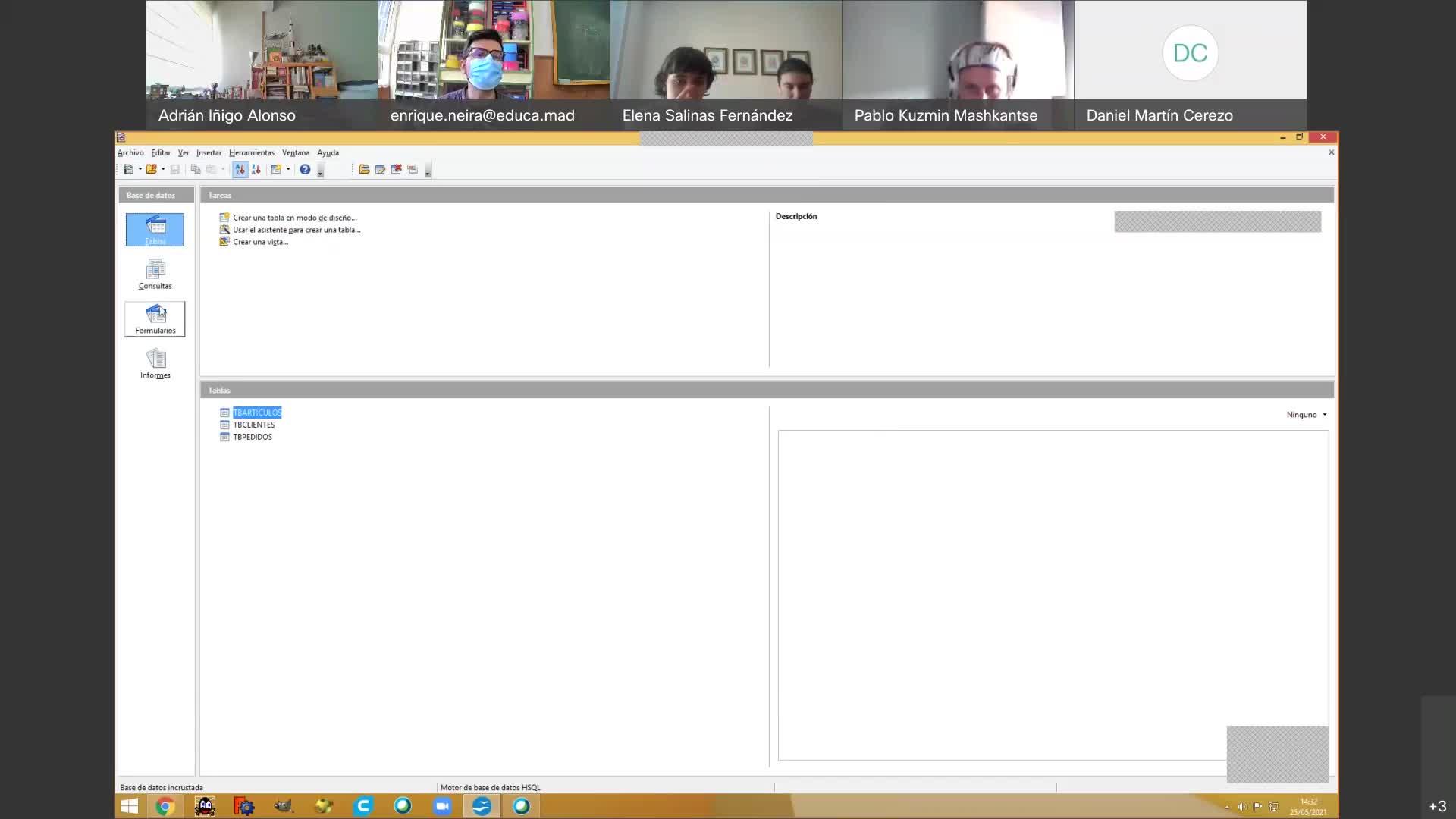Open the help question mark icon

[x=305, y=170]
